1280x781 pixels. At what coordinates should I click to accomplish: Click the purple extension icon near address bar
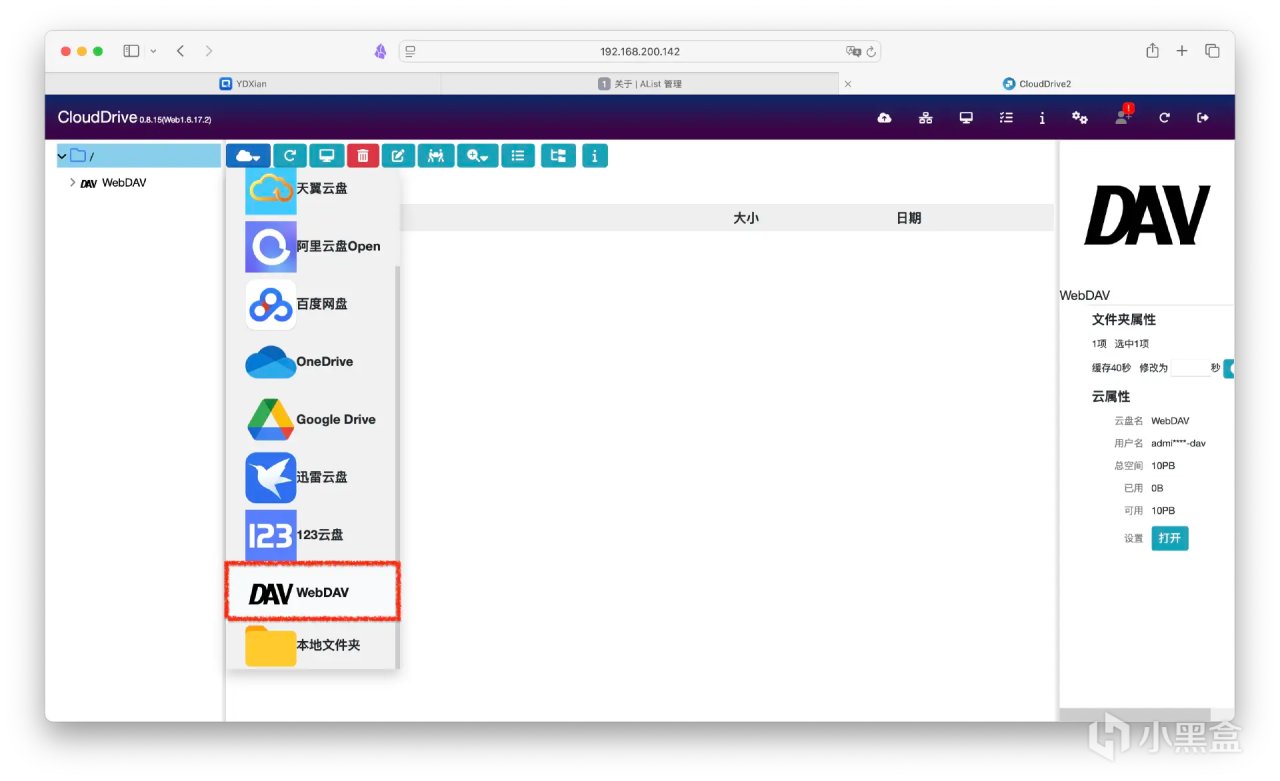[380, 51]
